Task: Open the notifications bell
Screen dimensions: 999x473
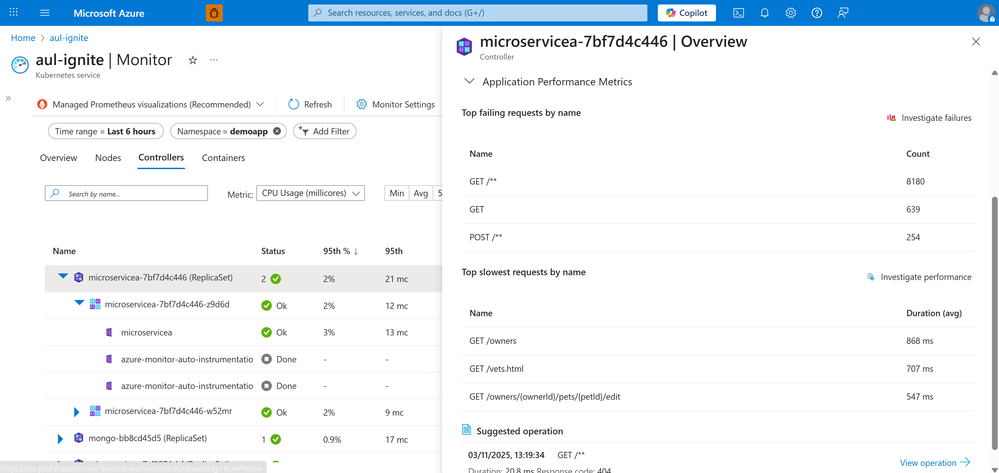Action: pos(765,13)
